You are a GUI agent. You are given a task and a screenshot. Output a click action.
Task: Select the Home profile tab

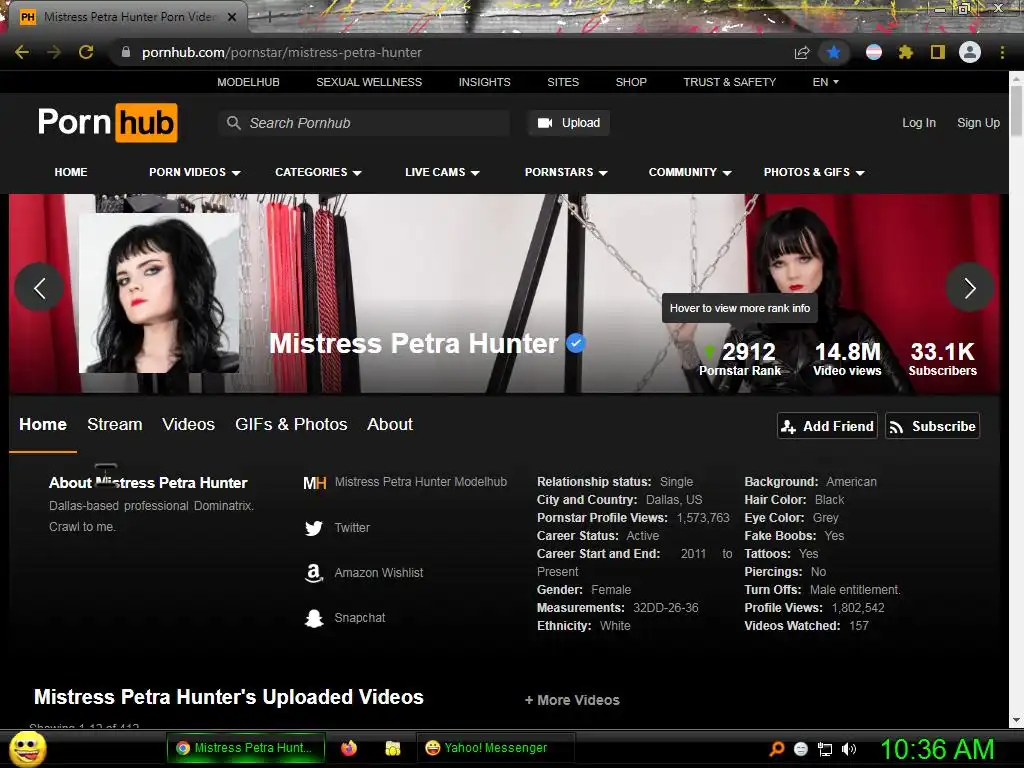43,424
